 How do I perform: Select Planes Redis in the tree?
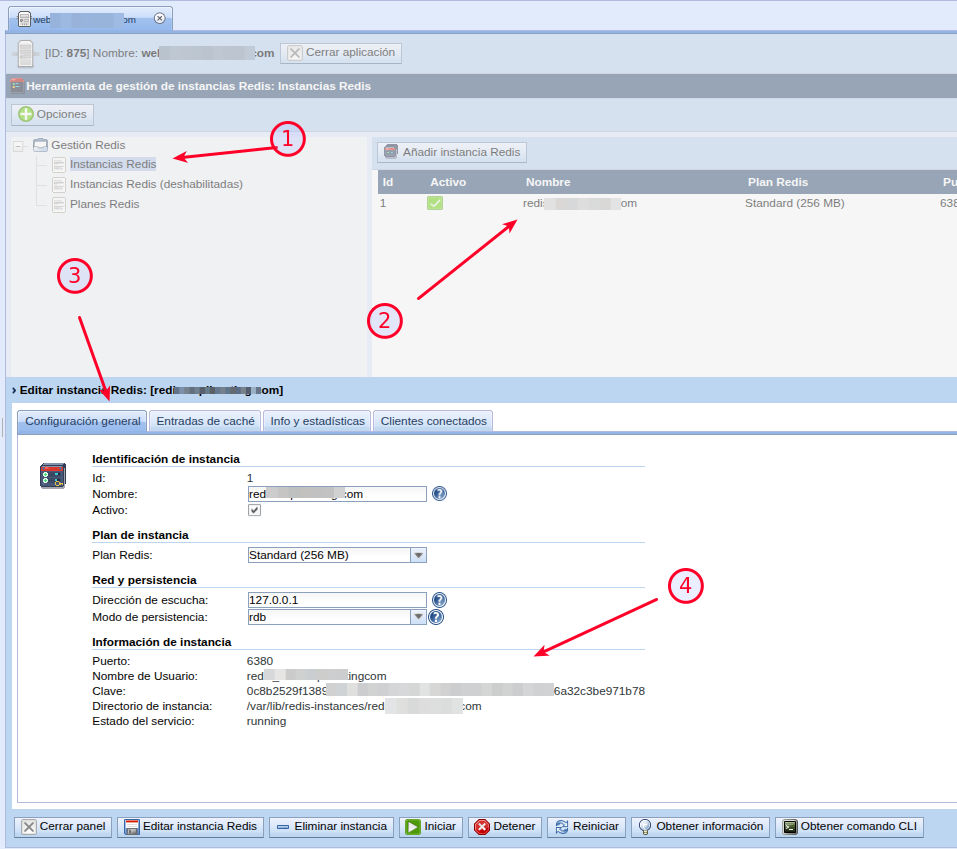click(x=104, y=204)
